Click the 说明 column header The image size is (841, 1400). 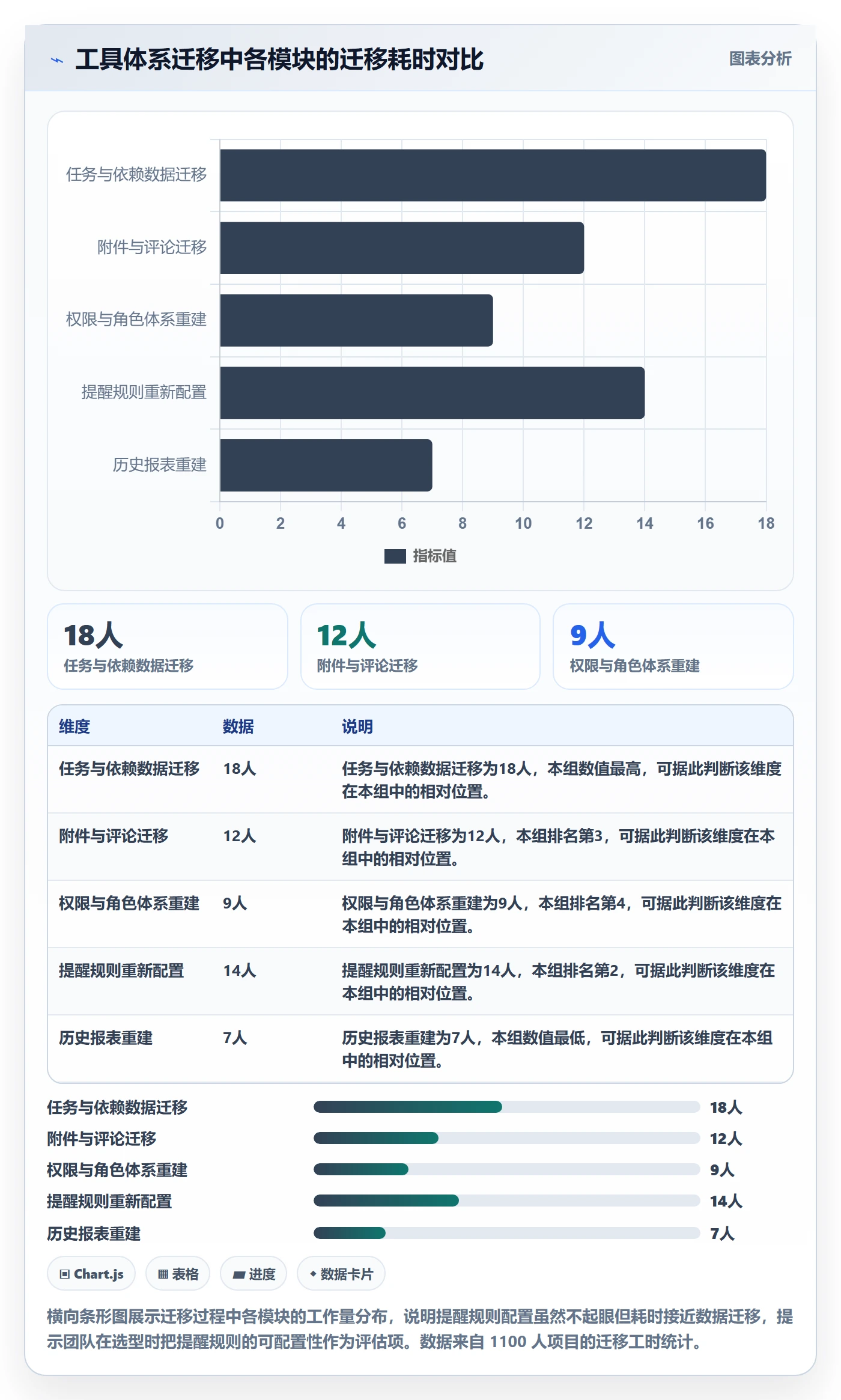[357, 726]
